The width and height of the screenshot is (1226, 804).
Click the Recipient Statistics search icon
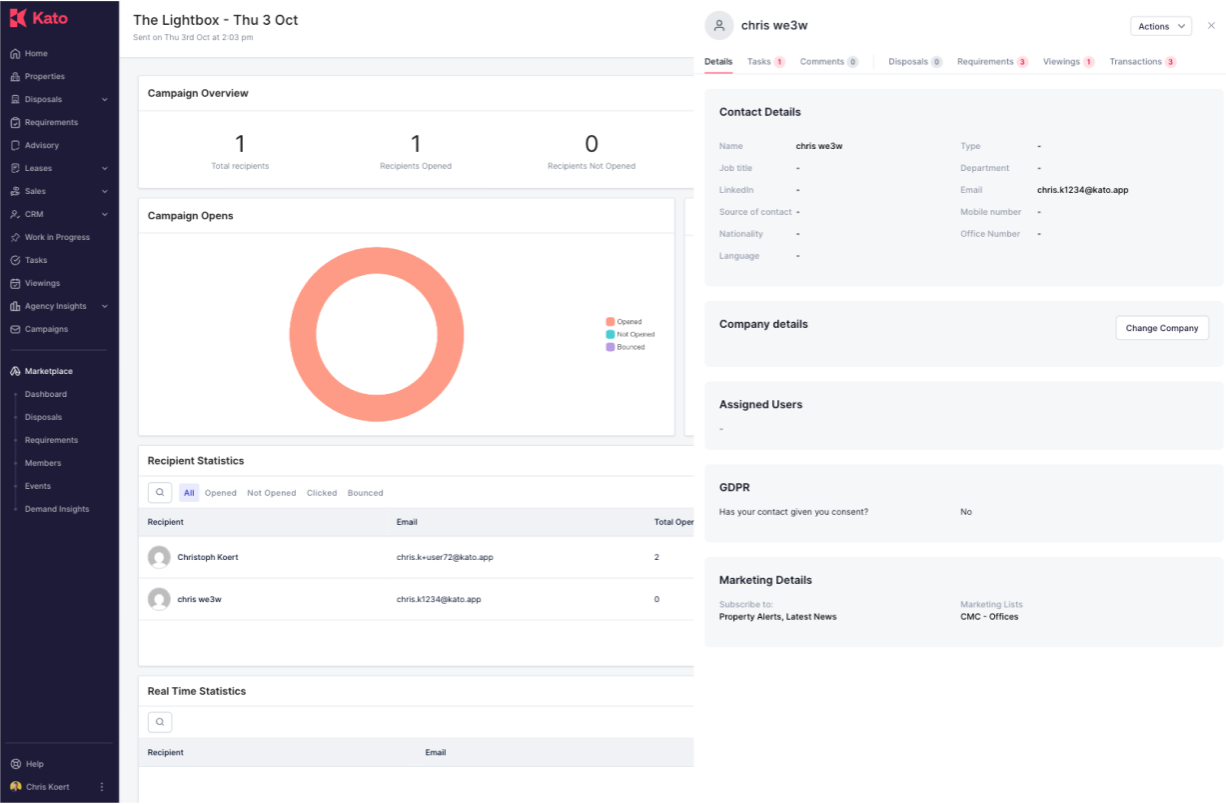point(160,493)
